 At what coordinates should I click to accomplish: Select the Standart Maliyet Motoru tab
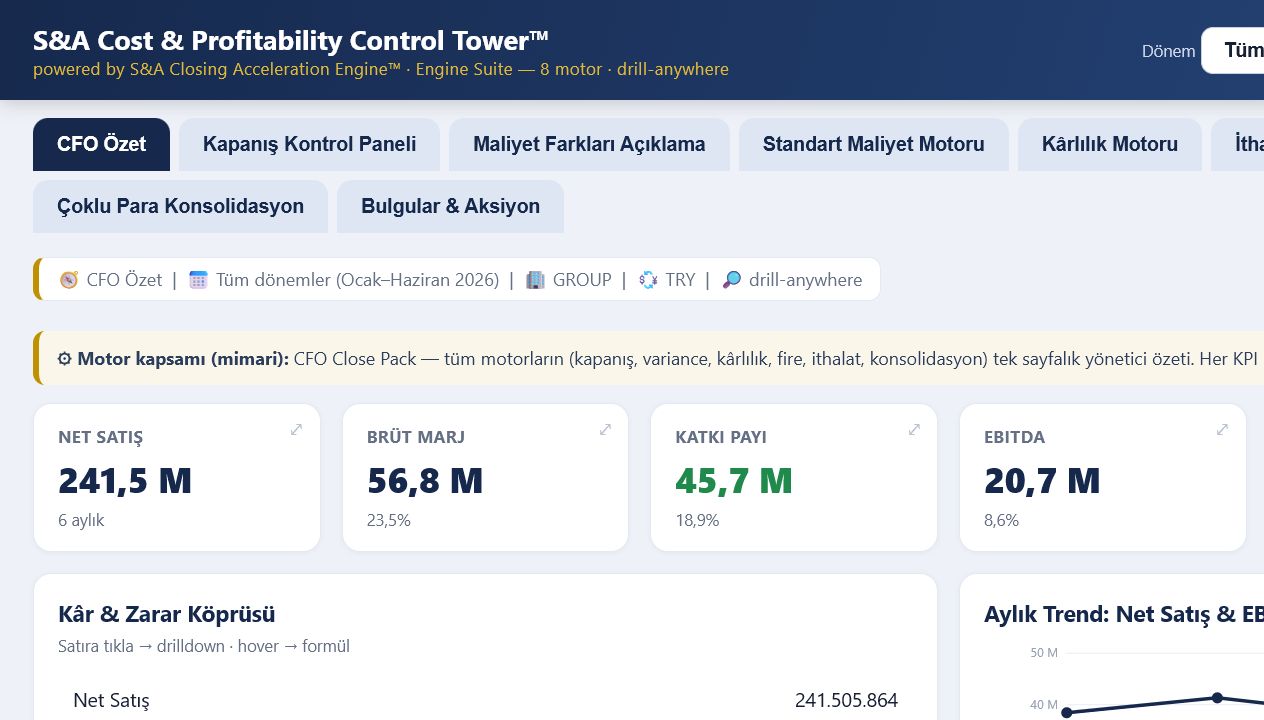[x=874, y=144]
